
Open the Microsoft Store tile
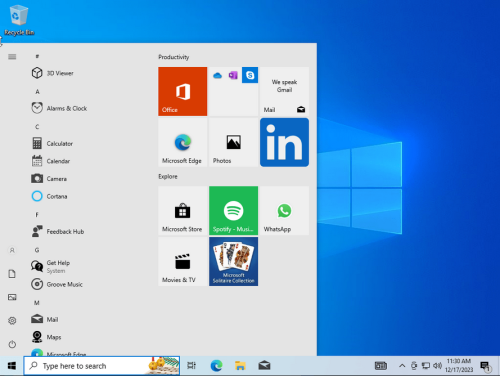[x=183, y=211]
